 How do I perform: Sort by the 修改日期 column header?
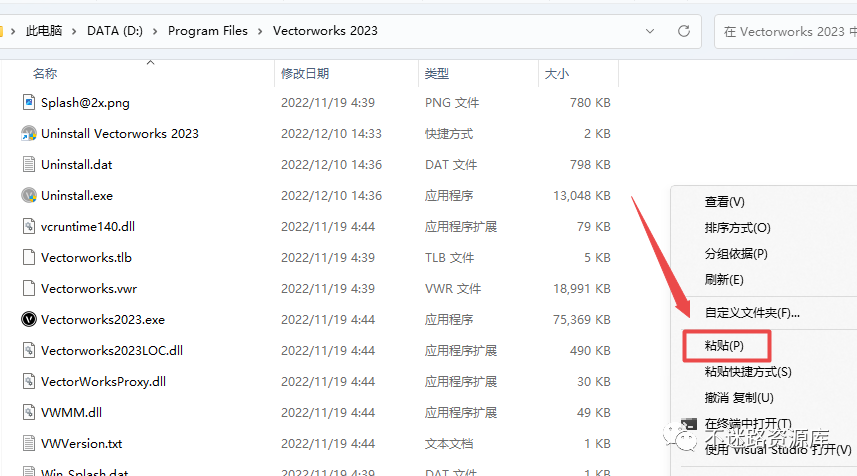305,74
